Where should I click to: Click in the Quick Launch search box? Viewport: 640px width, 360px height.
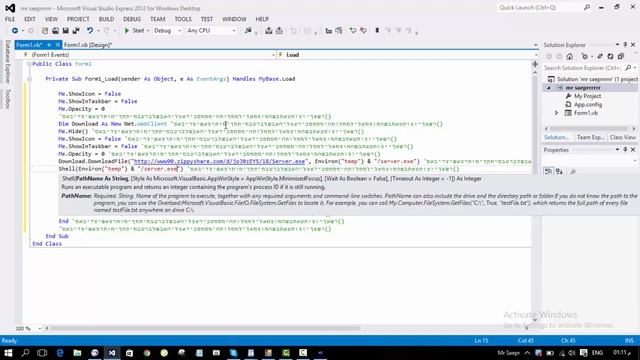[x=540, y=8]
